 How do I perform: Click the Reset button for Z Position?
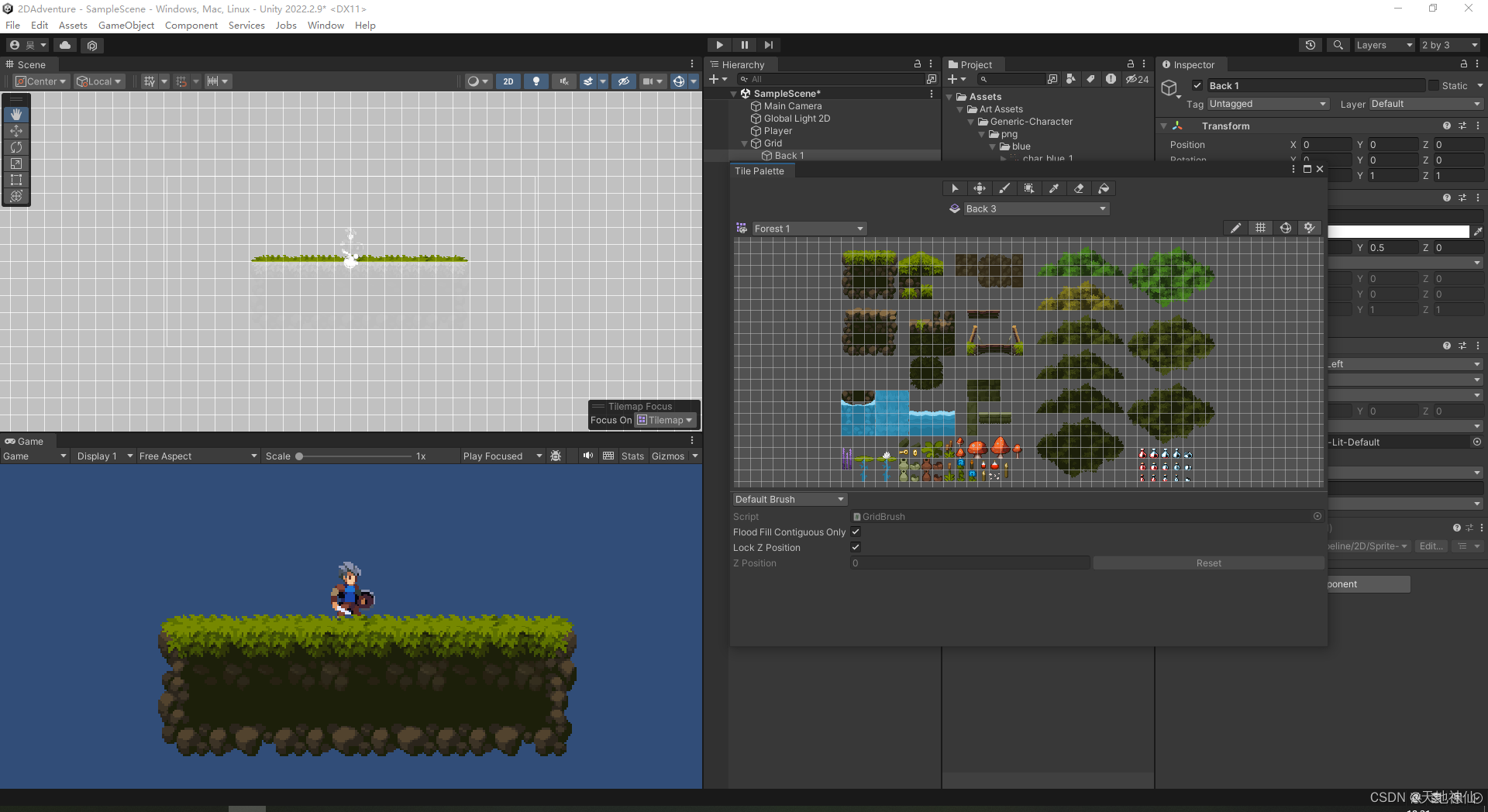point(1208,563)
